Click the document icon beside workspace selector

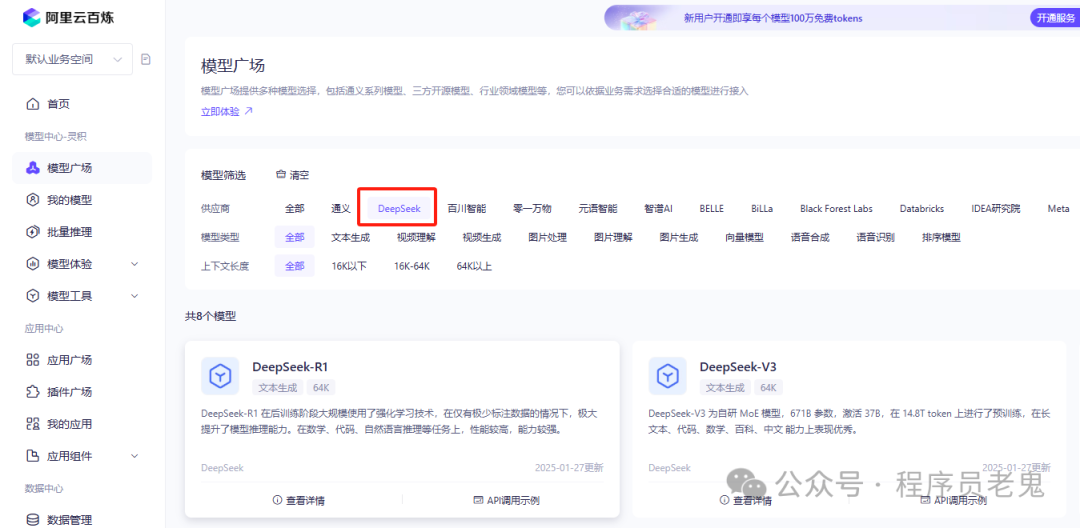pos(145,60)
